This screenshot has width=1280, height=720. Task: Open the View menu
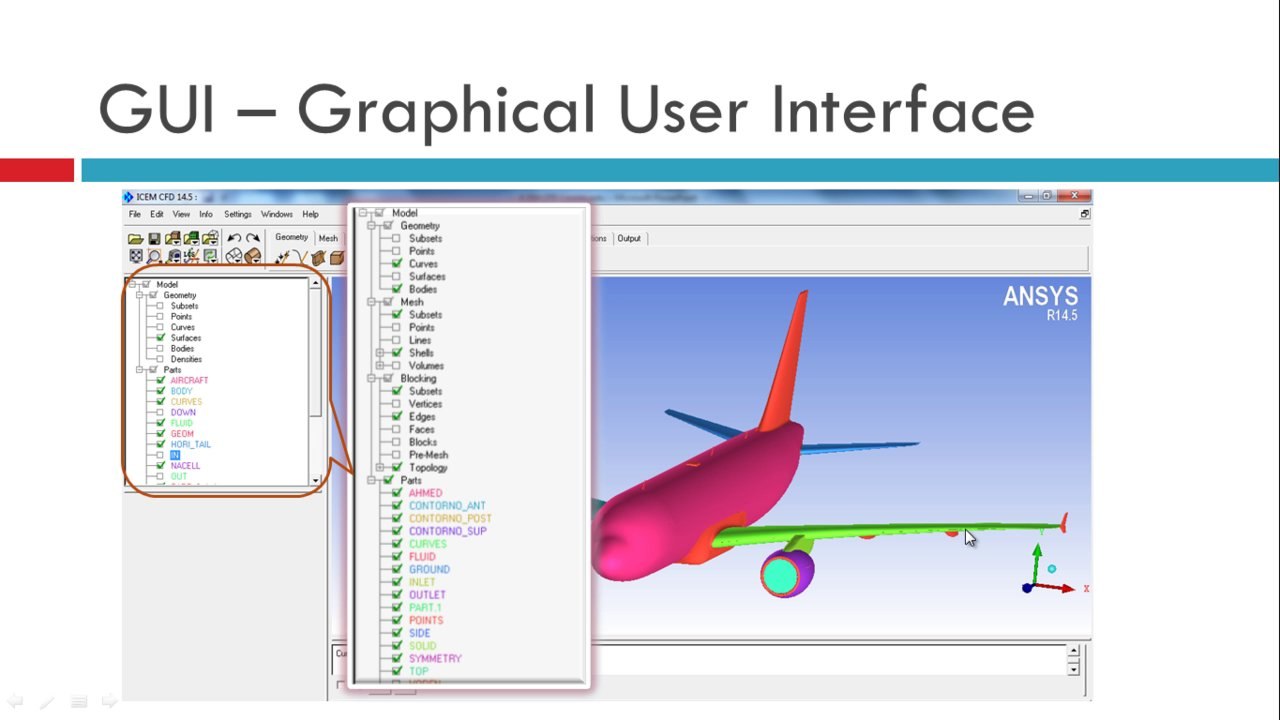pos(181,214)
